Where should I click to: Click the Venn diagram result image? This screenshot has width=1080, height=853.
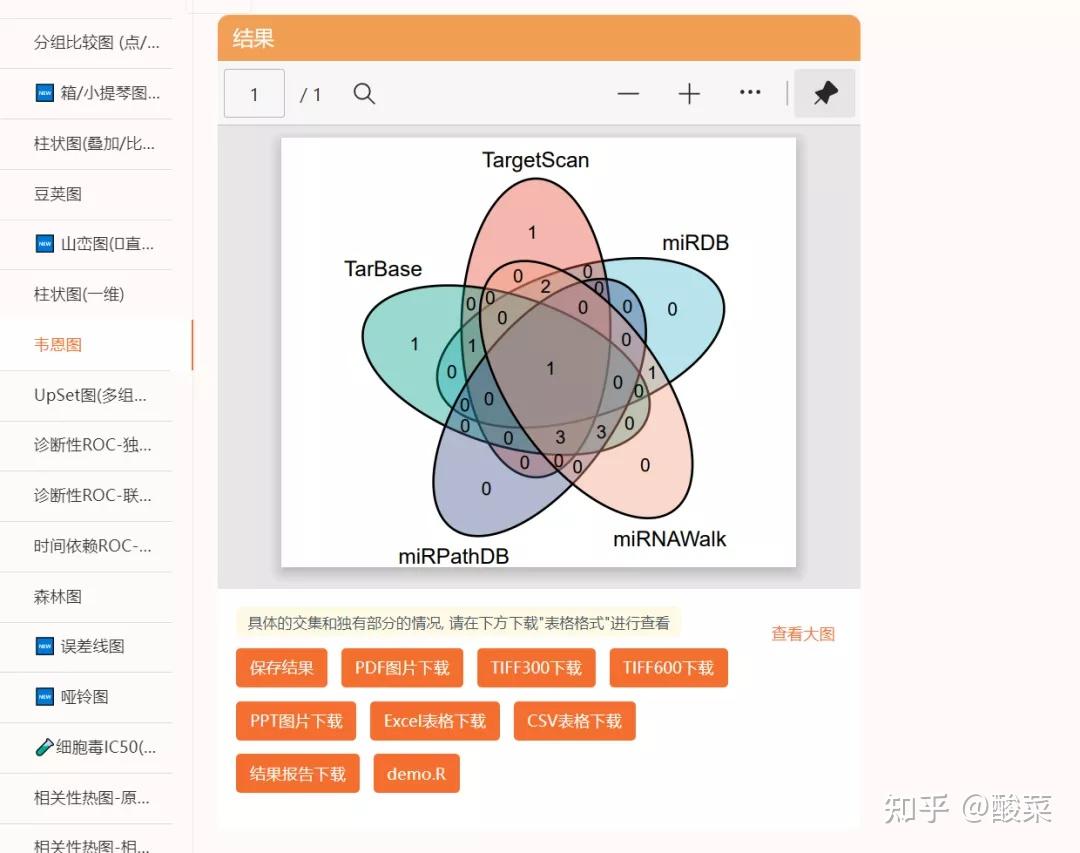coord(539,352)
